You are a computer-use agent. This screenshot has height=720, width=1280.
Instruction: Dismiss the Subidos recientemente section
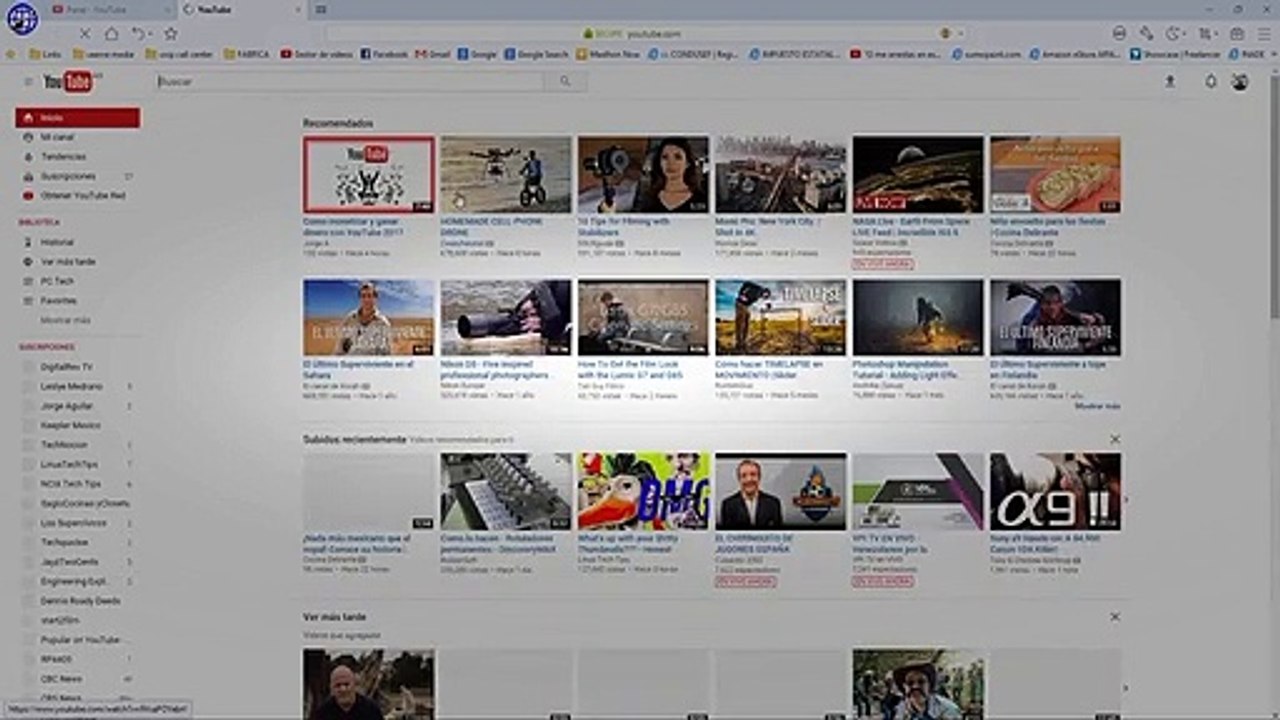click(x=1115, y=439)
